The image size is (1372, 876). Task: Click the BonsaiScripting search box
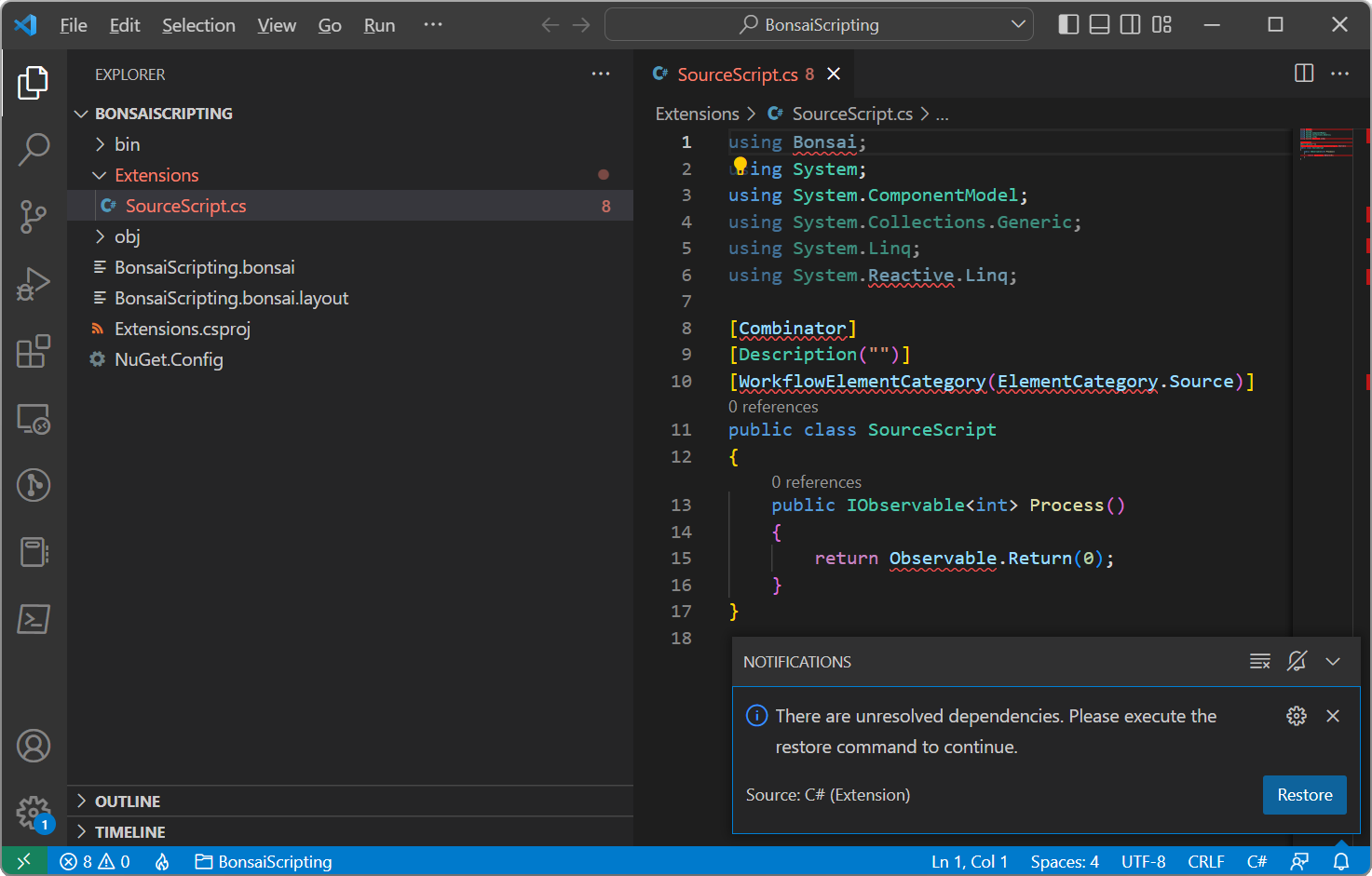pos(819,24)
